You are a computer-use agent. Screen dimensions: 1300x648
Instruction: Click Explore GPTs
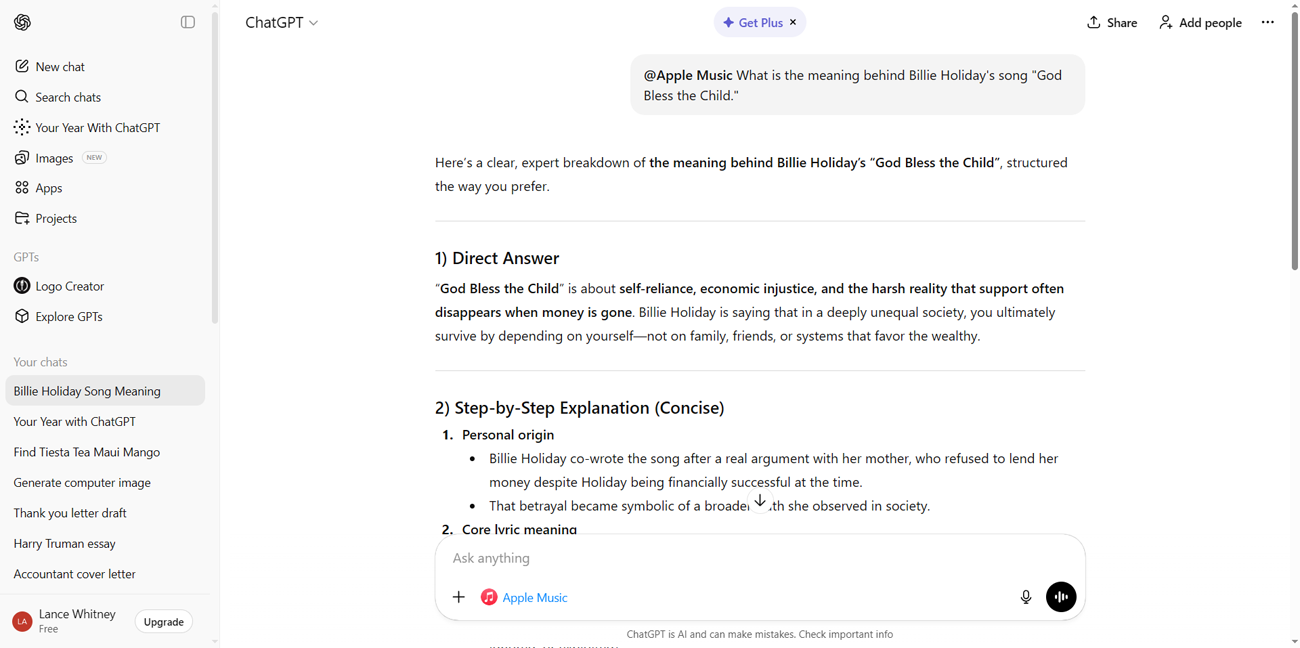tap(68, 317)
